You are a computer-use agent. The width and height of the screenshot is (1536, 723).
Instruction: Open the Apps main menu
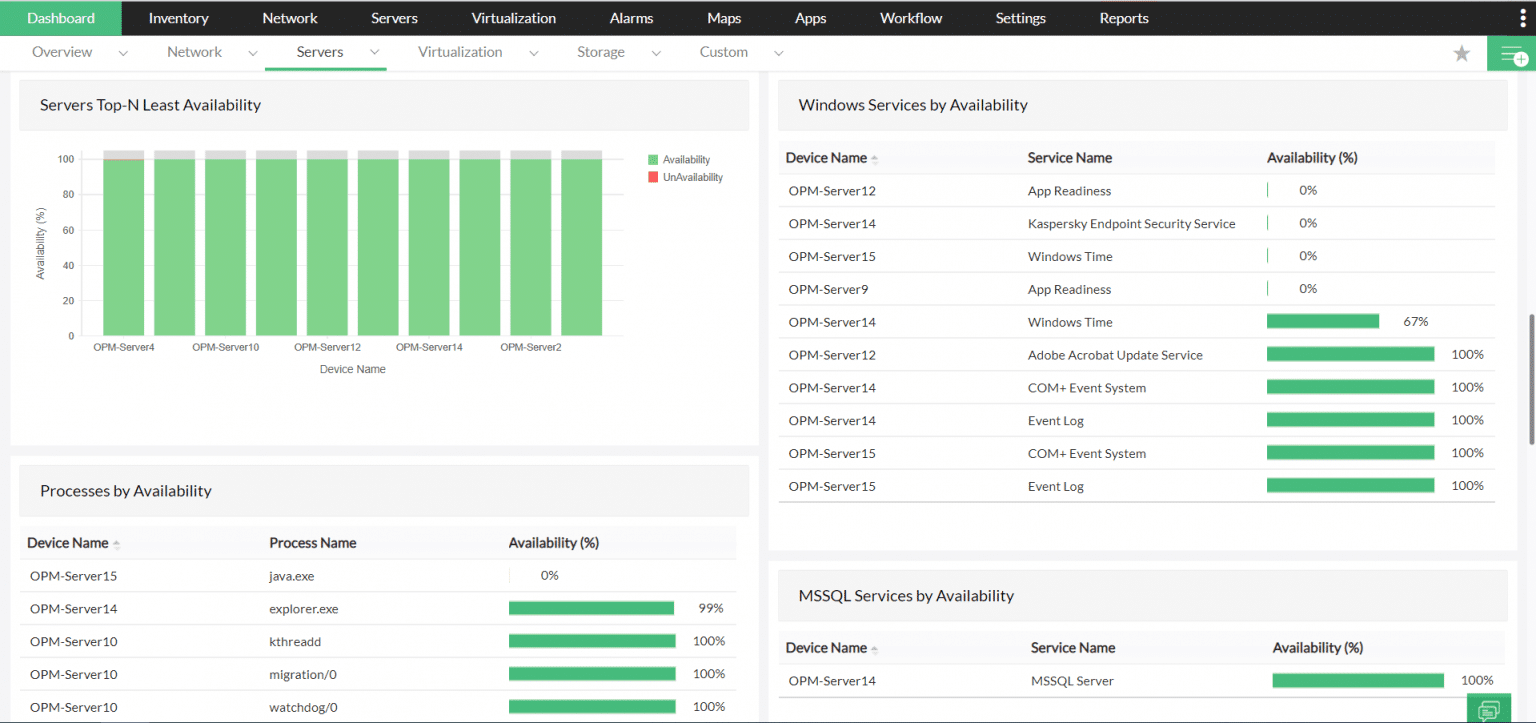811,18
